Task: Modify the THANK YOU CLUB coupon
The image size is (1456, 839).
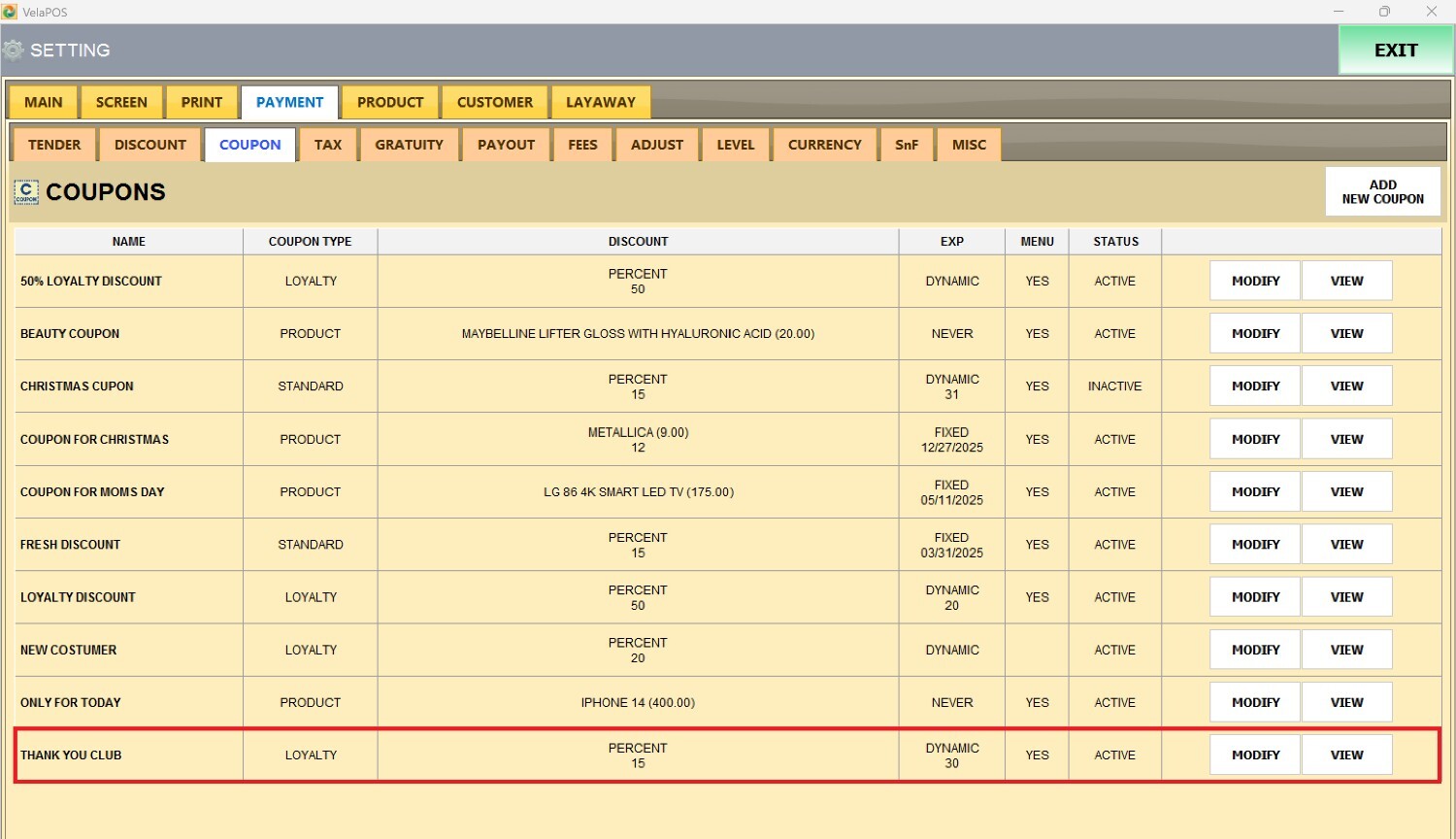Action: click(1255, 755)
